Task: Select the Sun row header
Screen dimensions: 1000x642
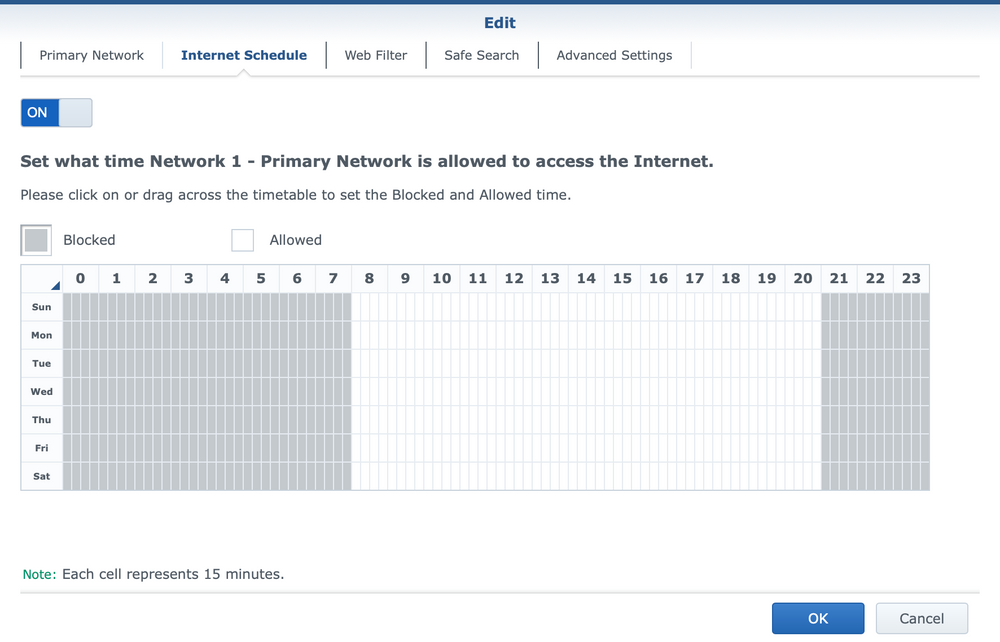Action: 41,307
